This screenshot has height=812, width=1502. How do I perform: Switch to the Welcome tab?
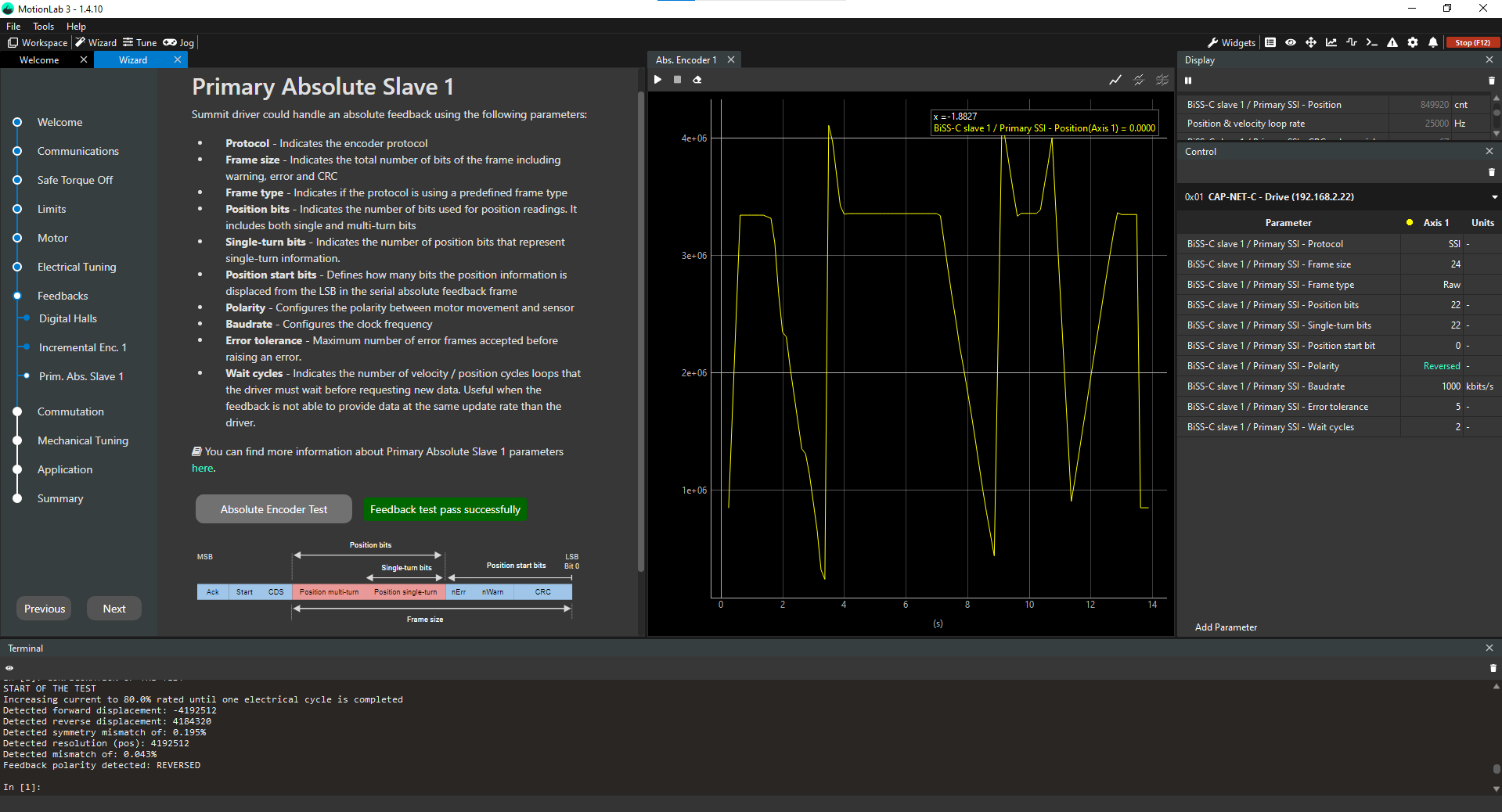pos(39,60)
